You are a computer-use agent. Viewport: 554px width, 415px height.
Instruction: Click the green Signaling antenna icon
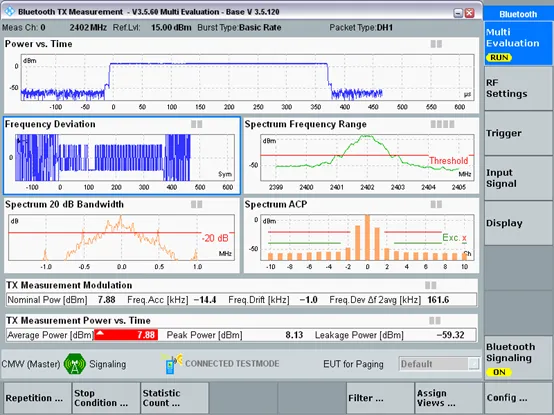75,364
